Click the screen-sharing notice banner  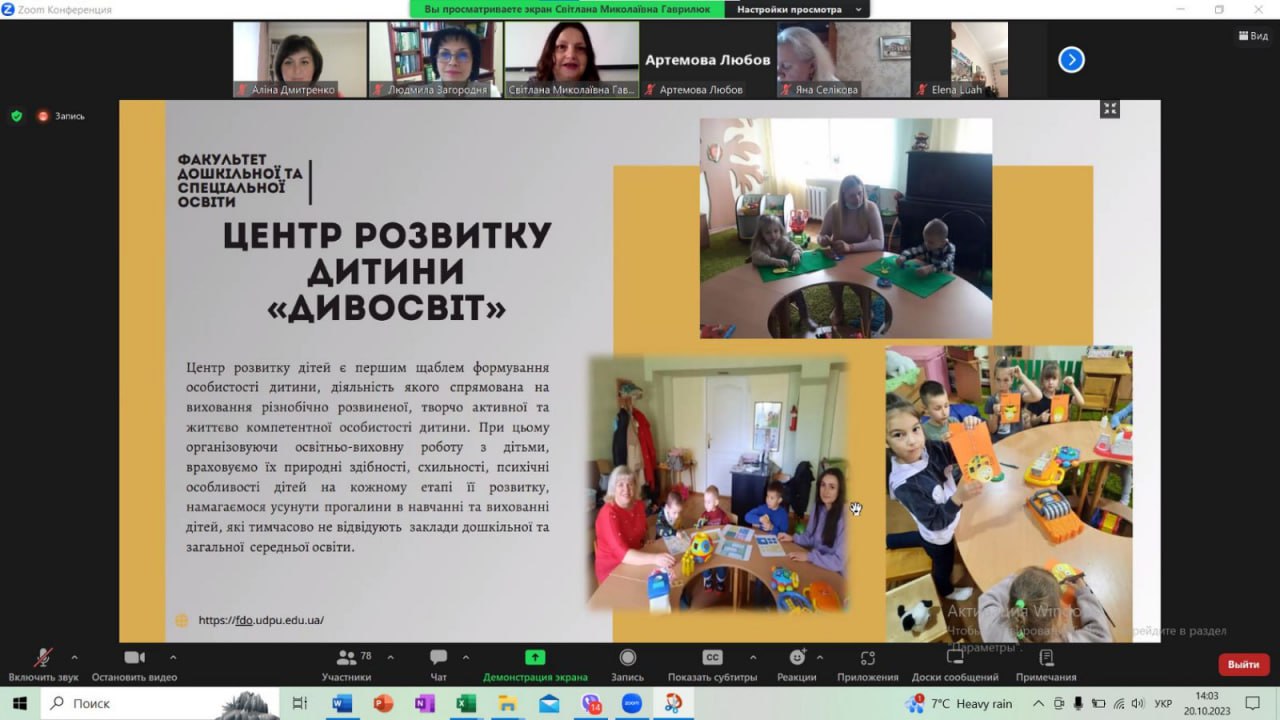tap(568, 9)
